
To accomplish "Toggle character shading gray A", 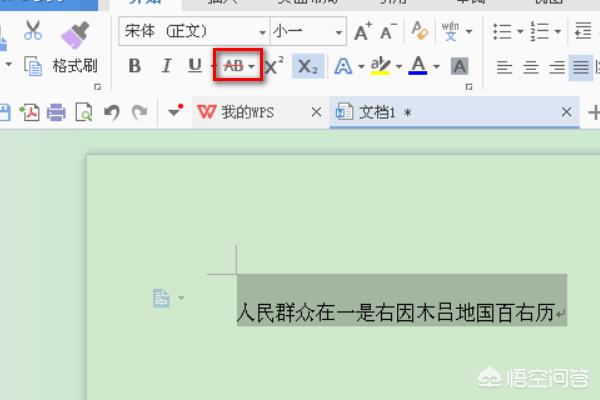I will [x=460, y=66].
